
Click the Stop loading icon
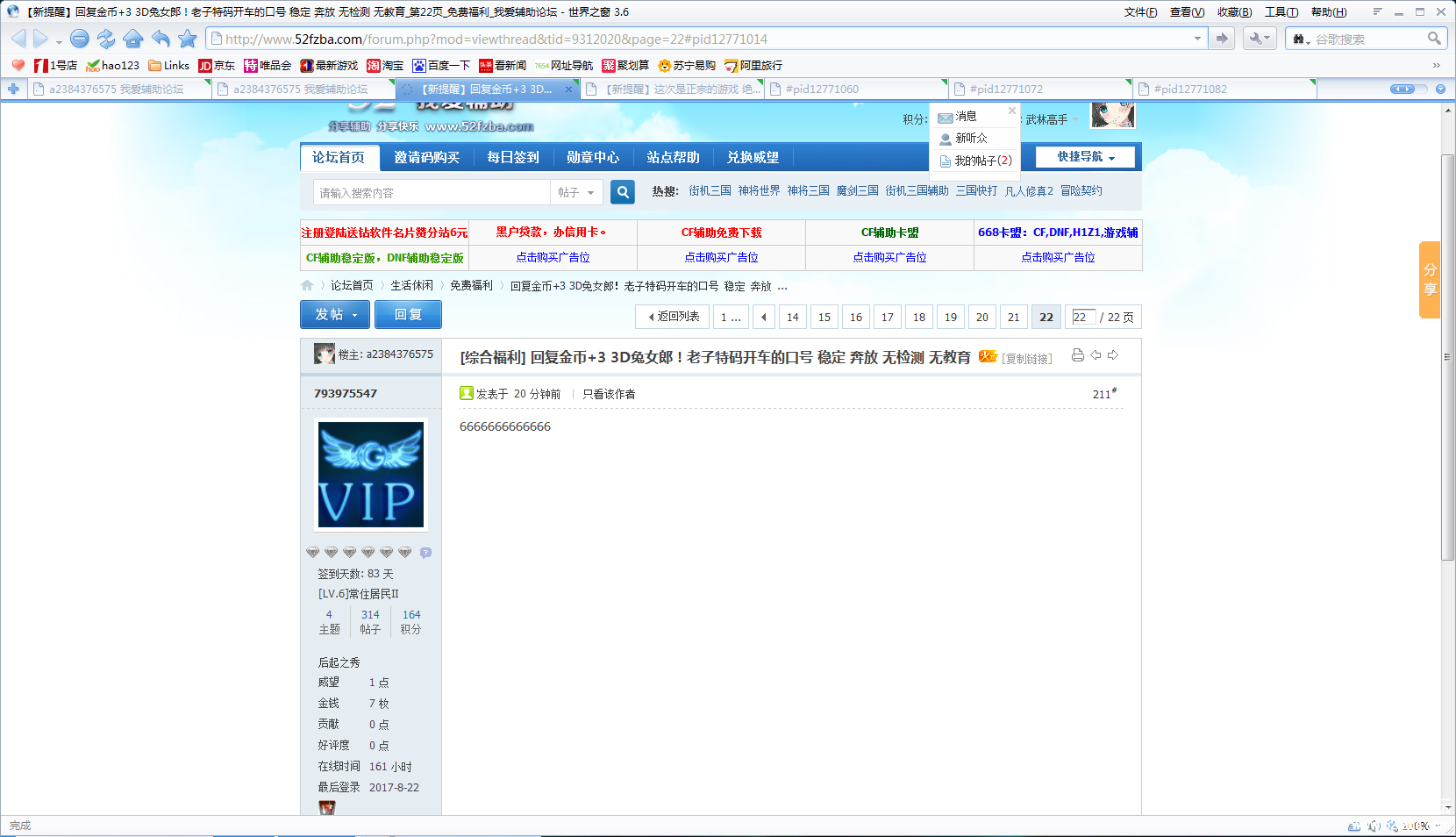coord(80,39)
